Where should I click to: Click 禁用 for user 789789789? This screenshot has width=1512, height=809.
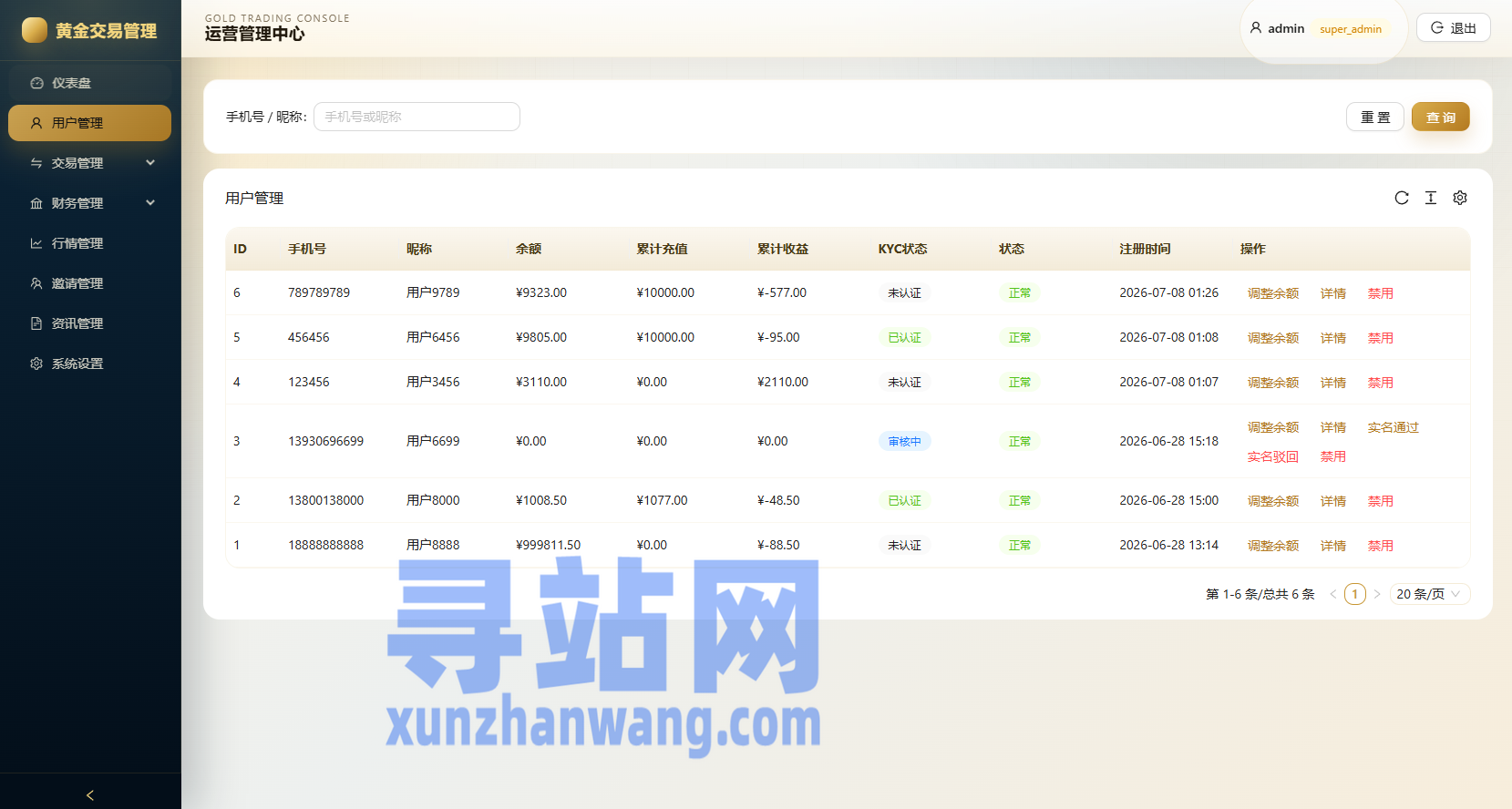[1381, 293]
